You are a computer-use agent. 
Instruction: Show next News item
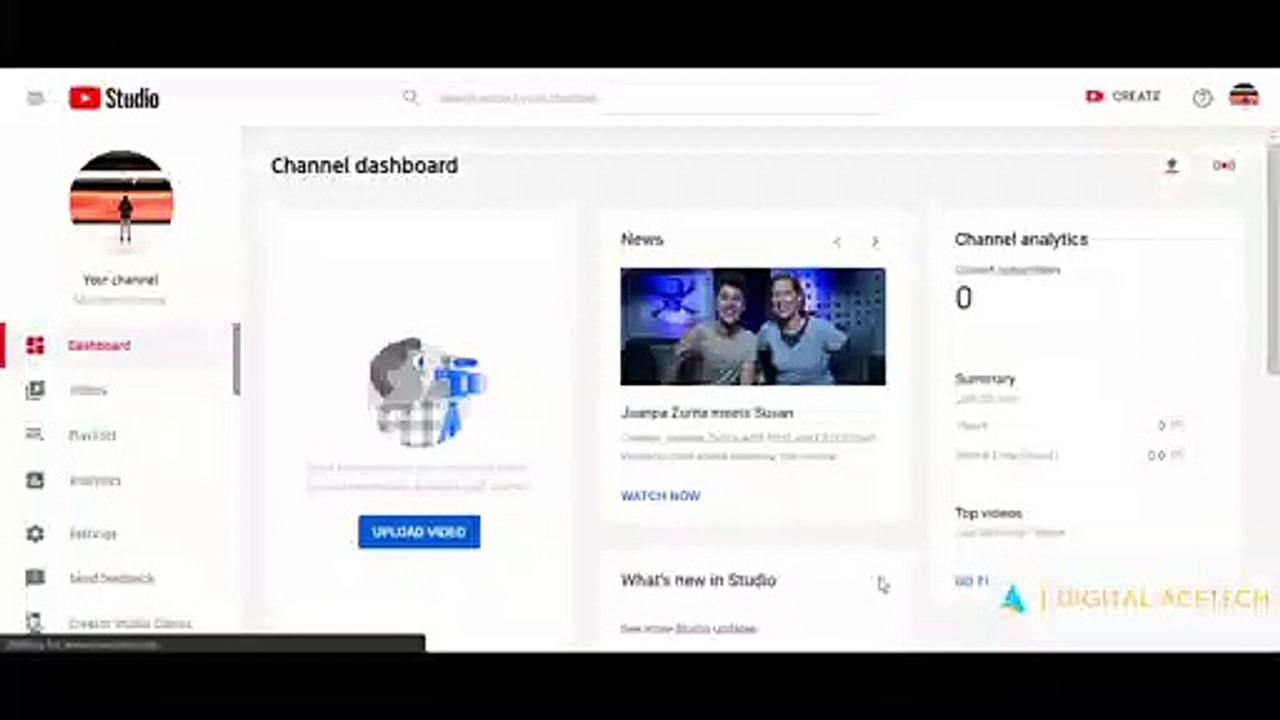[x=875, y=241]
